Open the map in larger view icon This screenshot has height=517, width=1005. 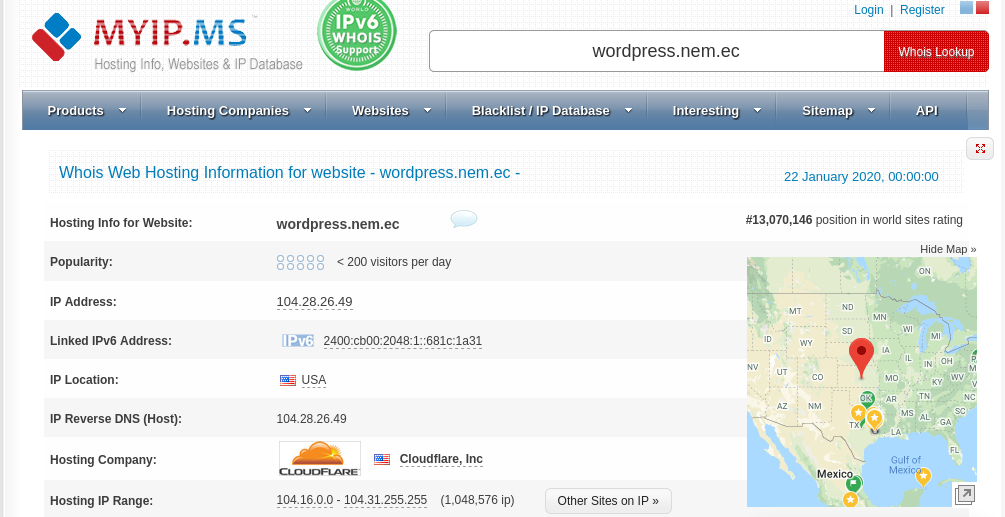click(x=965, y=494)
